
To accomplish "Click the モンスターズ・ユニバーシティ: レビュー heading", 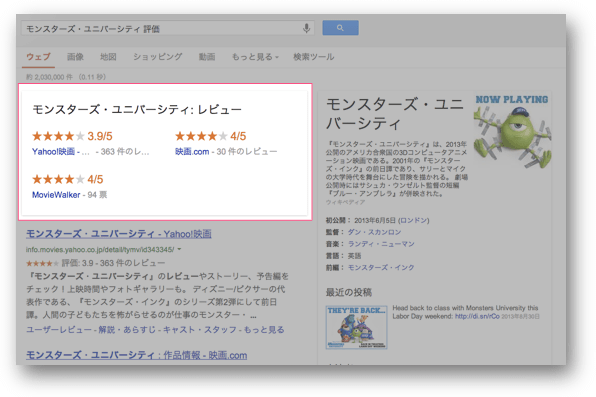I will point(137,110).
